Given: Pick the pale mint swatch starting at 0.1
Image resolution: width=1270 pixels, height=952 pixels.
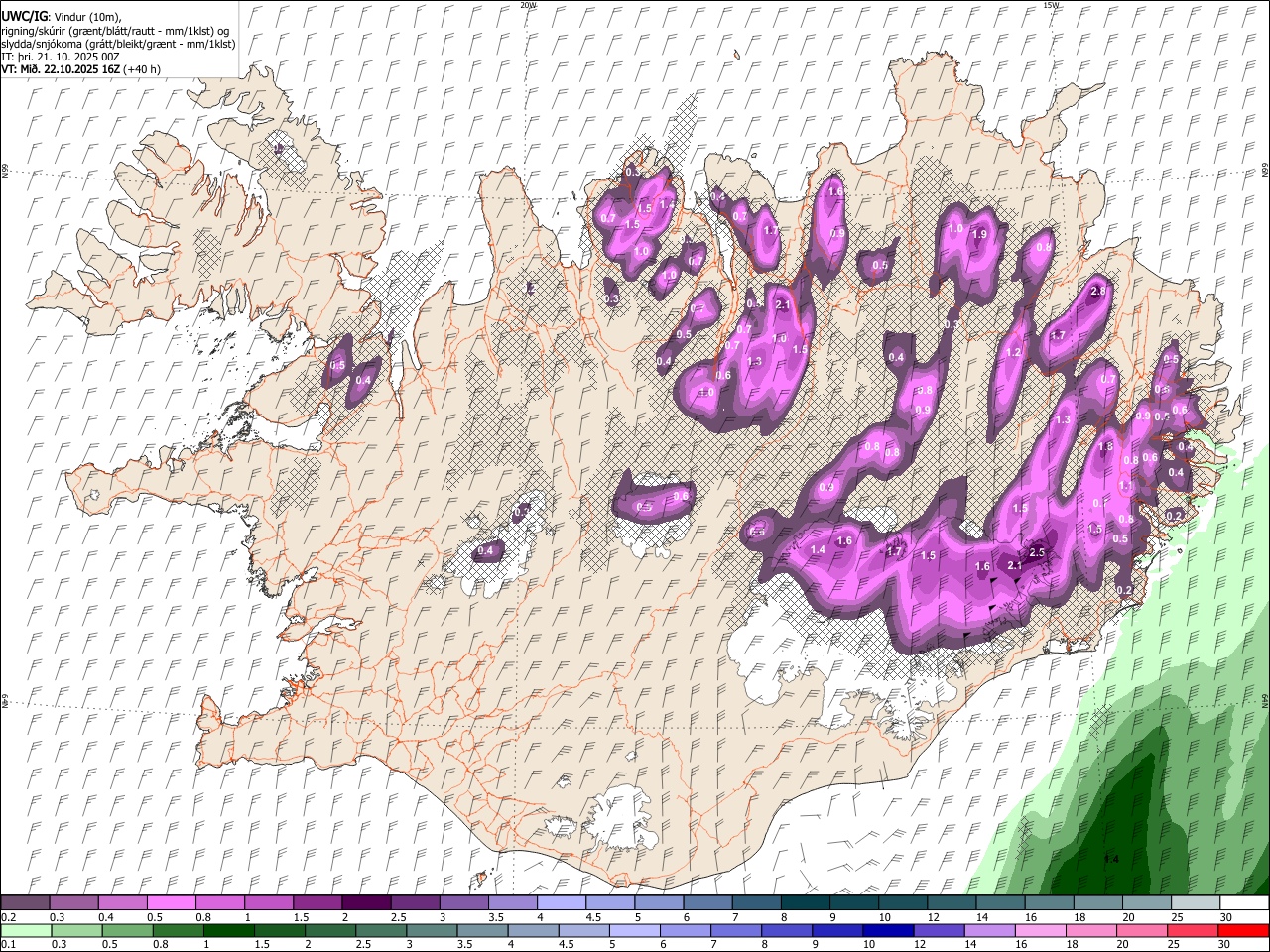Looking at the screenshot, I should click(x=25, y=931).
